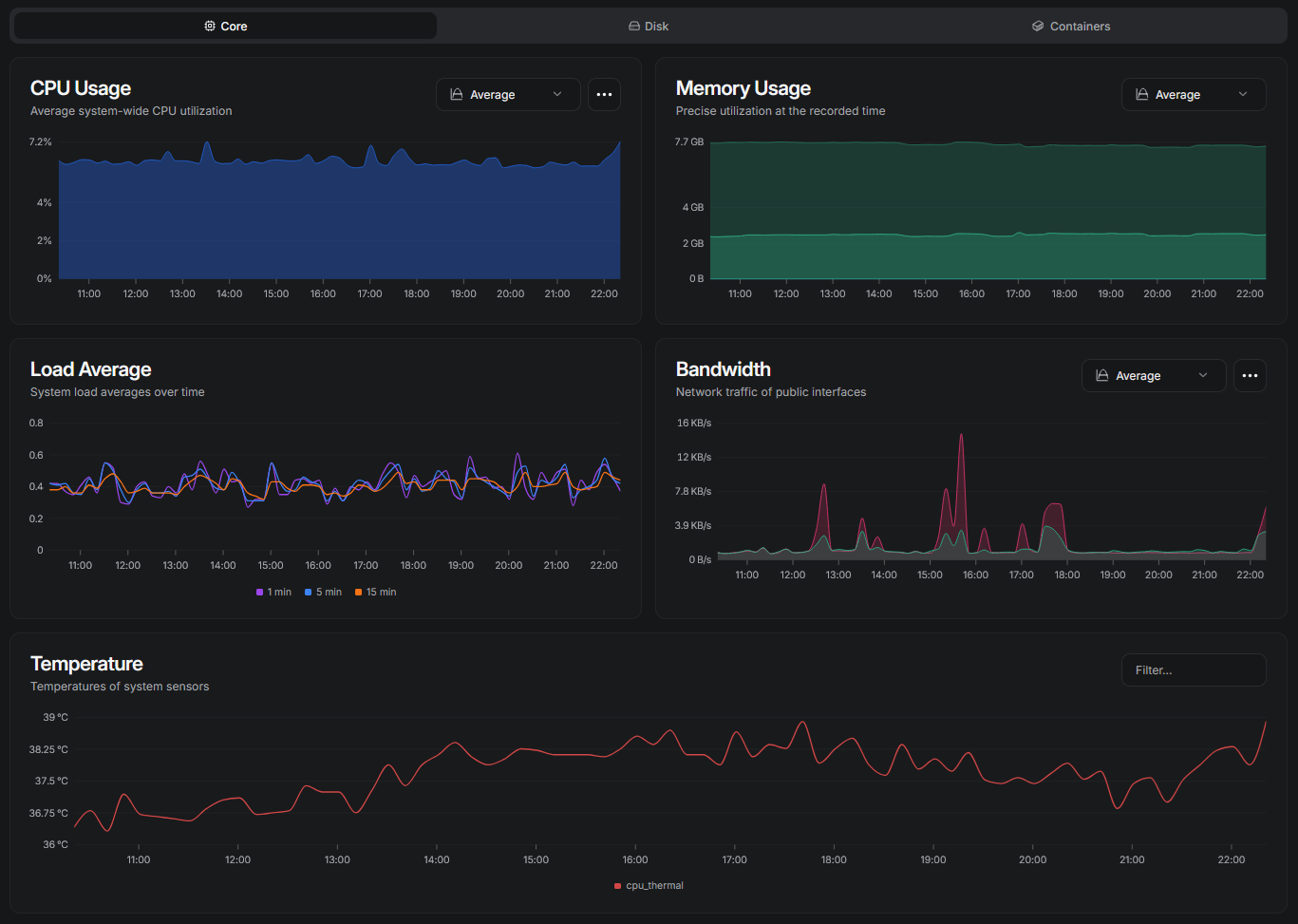Viewport: 1298px width, 924px height.
Task: Toggle the 5 min load legend item
Action: point(323,592)
